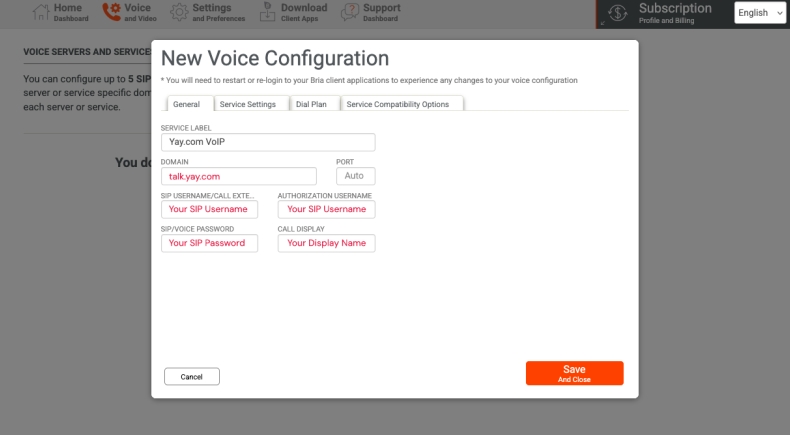
Task: Open Service Compatibility Options tab
Action: 398,104
